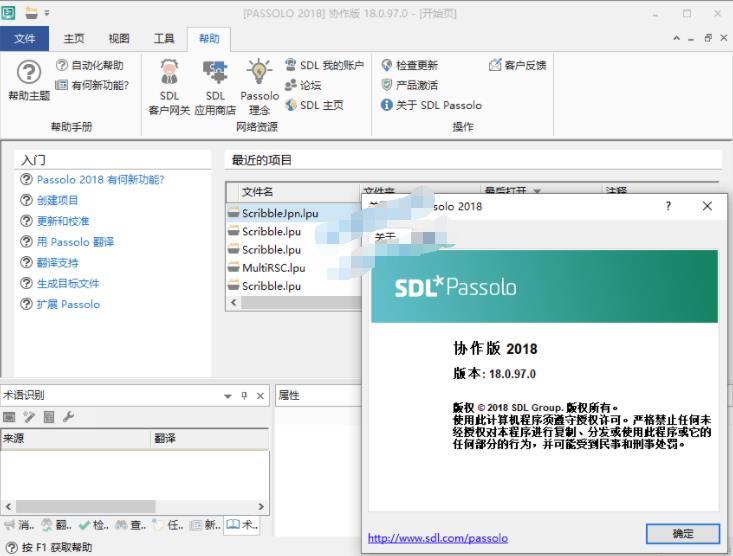Screen dimensions: 733x556
Task: Collapse the ribbon with the up chevron
Action: tap(676, 38)
